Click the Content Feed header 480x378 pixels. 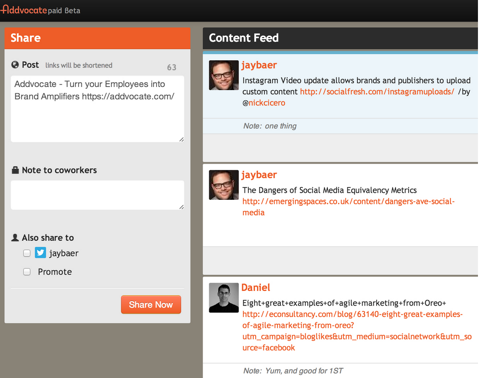click(x=340, y=38)
